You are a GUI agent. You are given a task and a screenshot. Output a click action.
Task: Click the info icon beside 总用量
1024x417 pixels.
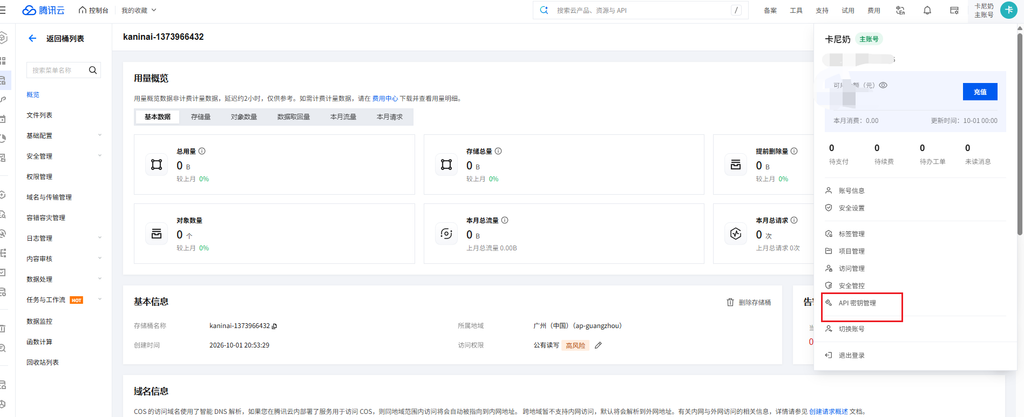tap(202, 151)
